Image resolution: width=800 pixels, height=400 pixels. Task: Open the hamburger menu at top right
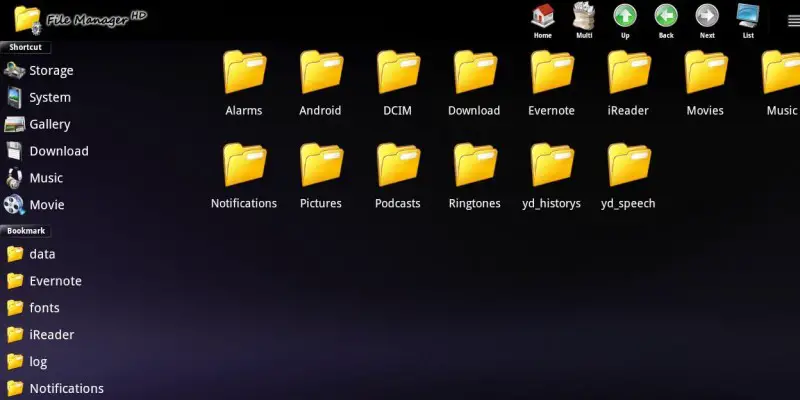[x=793, y=20]
